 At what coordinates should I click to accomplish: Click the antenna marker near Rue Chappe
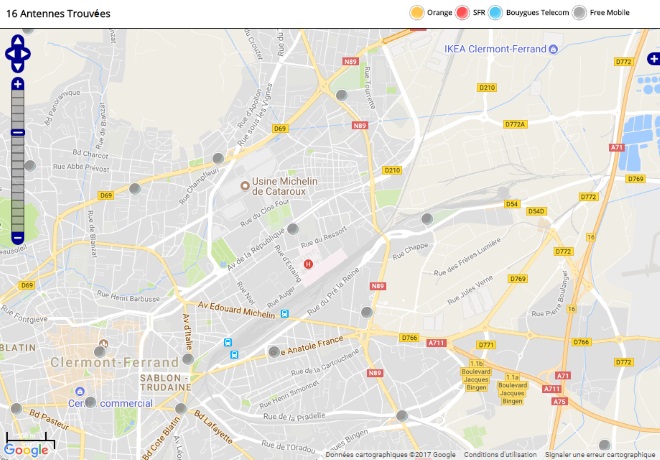(x=427, y=219)
